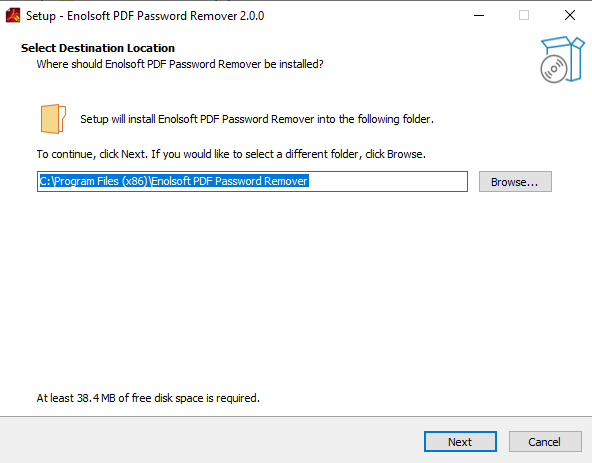Click the 'Where should Enolsoft PDF Password Remover be installed?' text
Image resolution: width=592 pixels, height=463 pixels.
(x=180, y=64)
